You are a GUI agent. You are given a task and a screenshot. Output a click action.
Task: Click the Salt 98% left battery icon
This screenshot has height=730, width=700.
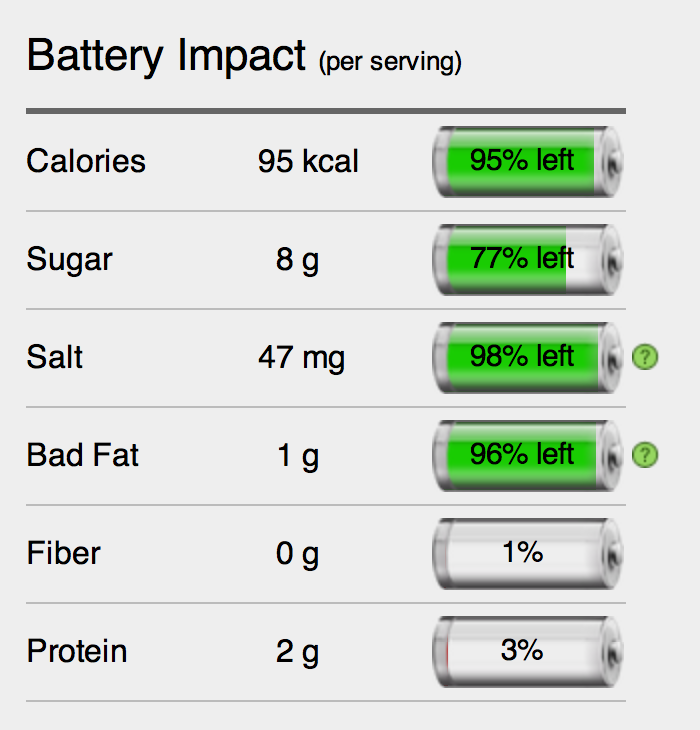click(x=527, y=358)
